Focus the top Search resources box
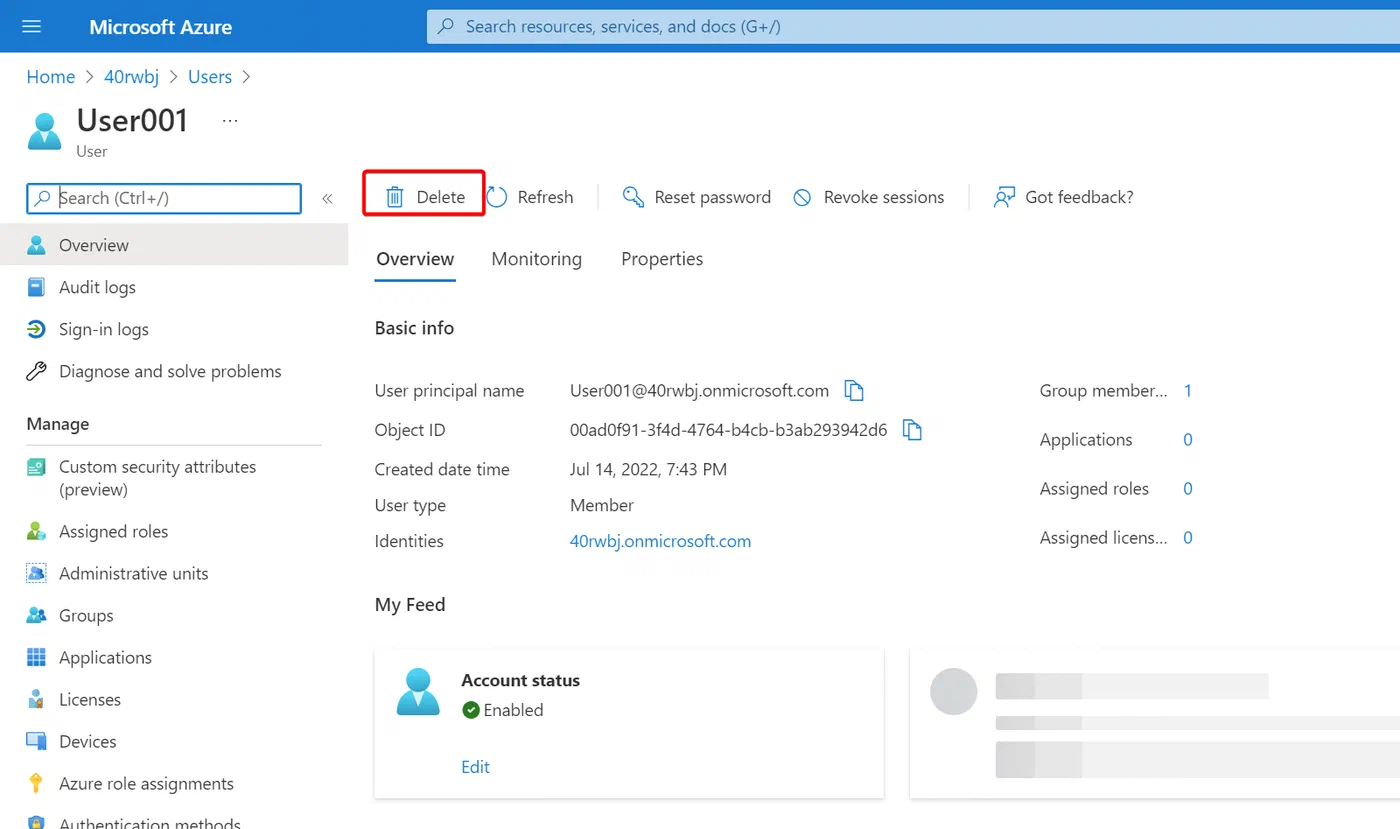Screen dimensions: 1400x829 [x=913, y=26]
